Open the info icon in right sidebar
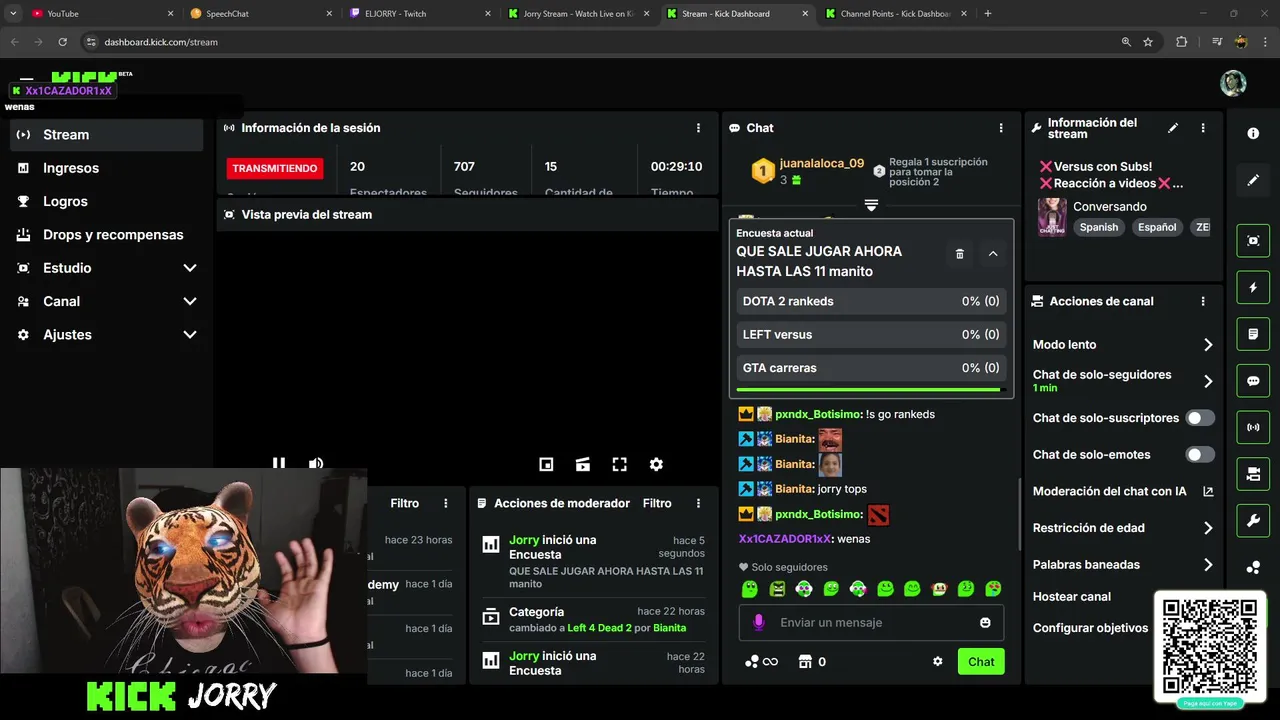The width and height of the screenshot is (1280, 720). (1253, 134)
